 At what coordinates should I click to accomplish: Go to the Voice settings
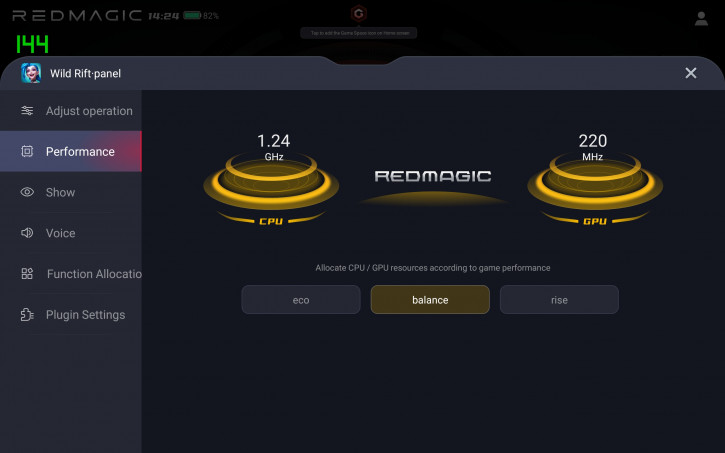pyautogui.click(x=71, y=233)
